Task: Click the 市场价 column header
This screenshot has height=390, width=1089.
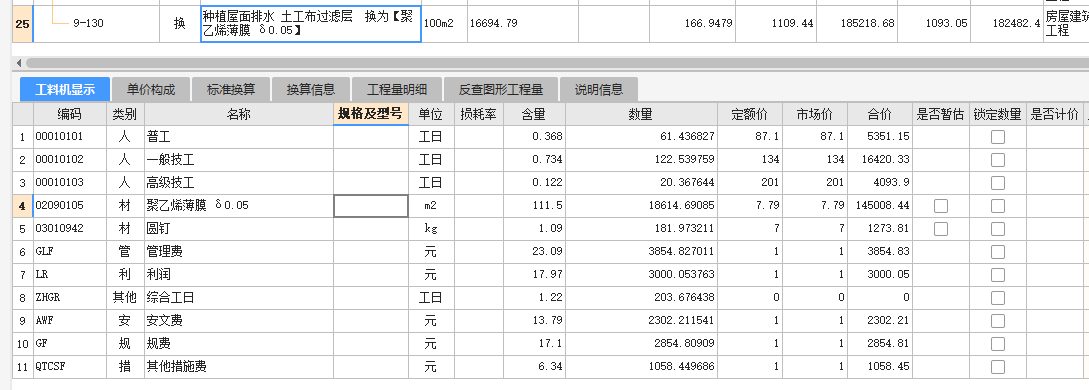Action: coord(814,114)
